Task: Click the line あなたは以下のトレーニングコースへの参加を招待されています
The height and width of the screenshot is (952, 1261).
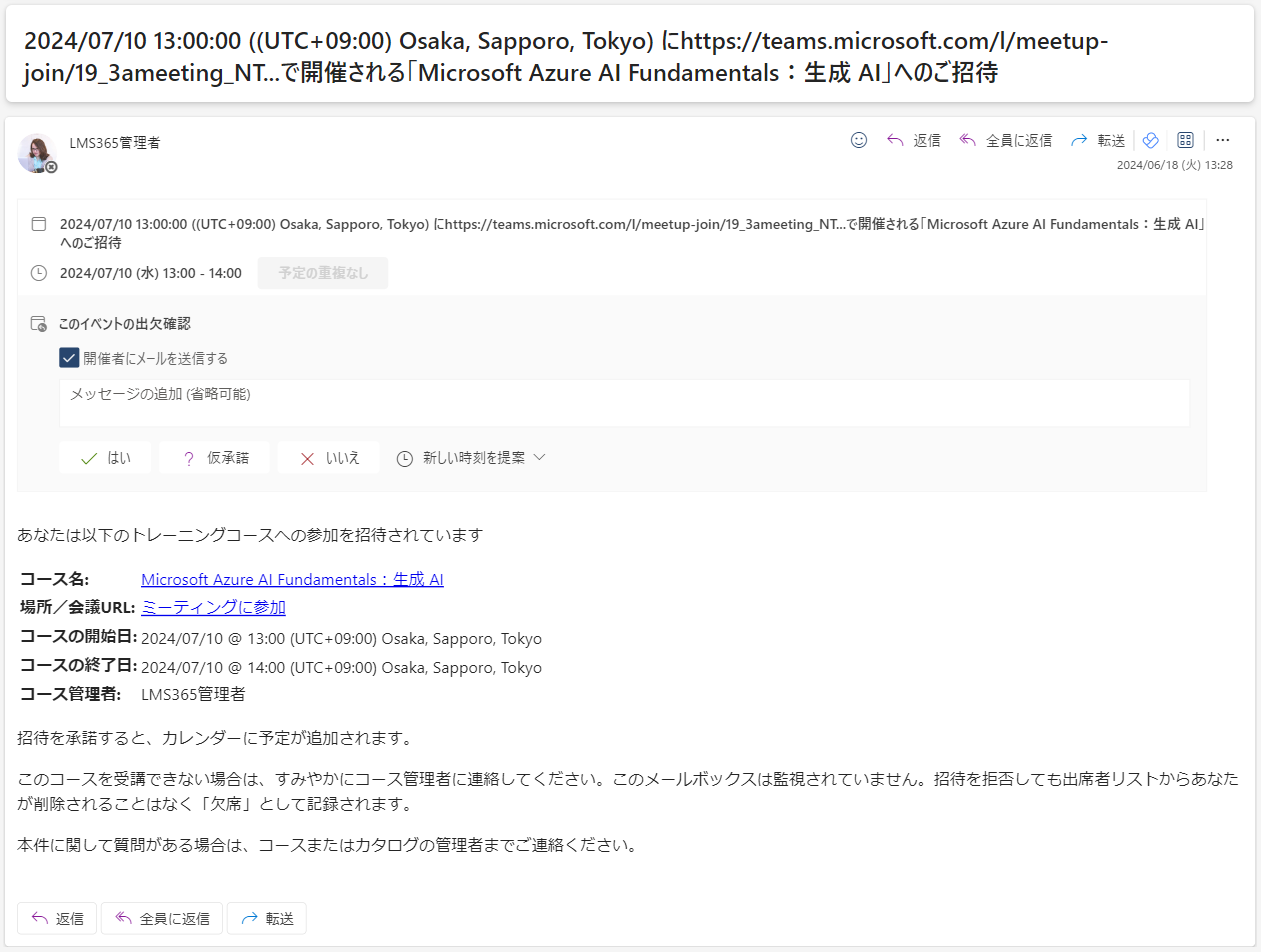Action: (x=250, y=535)
